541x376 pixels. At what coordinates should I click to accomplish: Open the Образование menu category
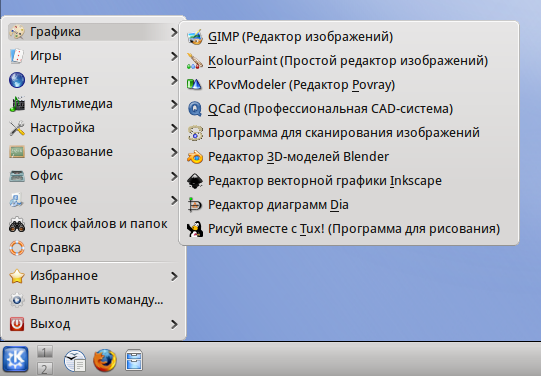click(x=93, y=152)
